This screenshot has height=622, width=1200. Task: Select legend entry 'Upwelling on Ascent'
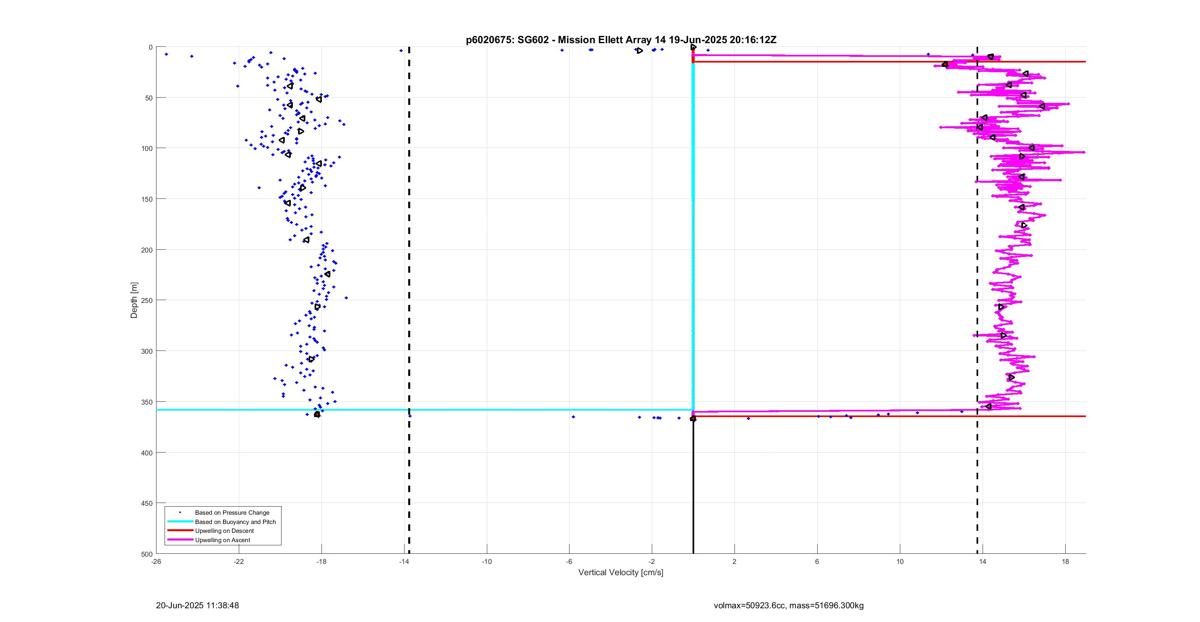click(x=223, y=540)
